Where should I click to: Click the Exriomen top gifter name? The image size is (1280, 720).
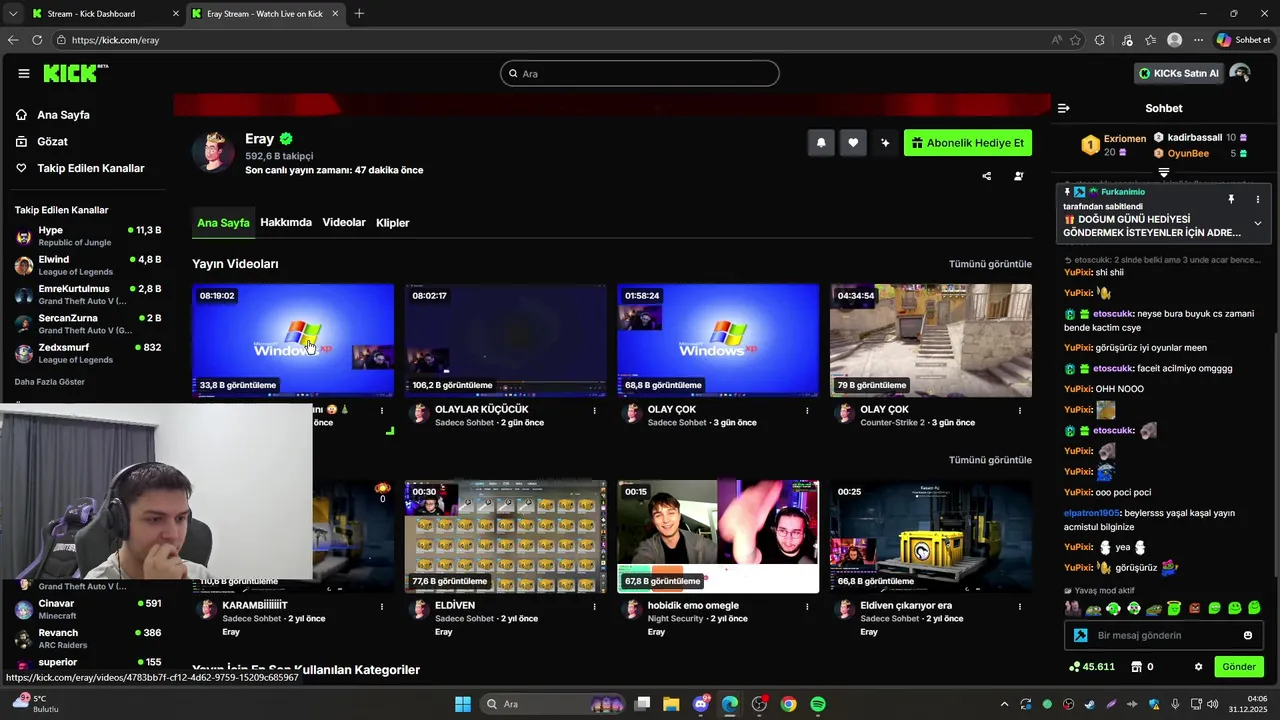click(x=1125, y=139)
